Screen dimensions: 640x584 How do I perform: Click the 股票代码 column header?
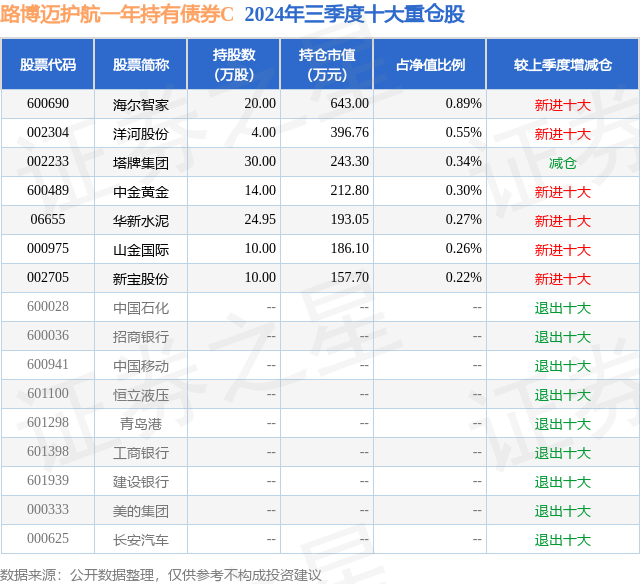click(48, 64)
